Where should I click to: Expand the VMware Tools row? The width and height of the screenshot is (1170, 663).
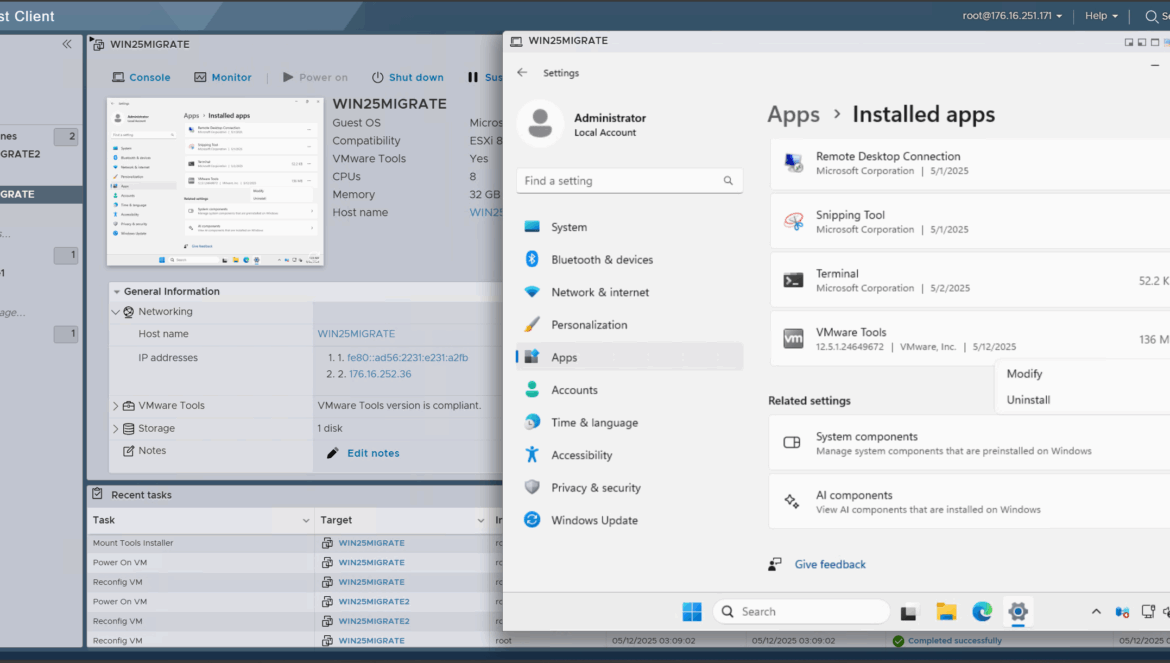tap(116, 406)
